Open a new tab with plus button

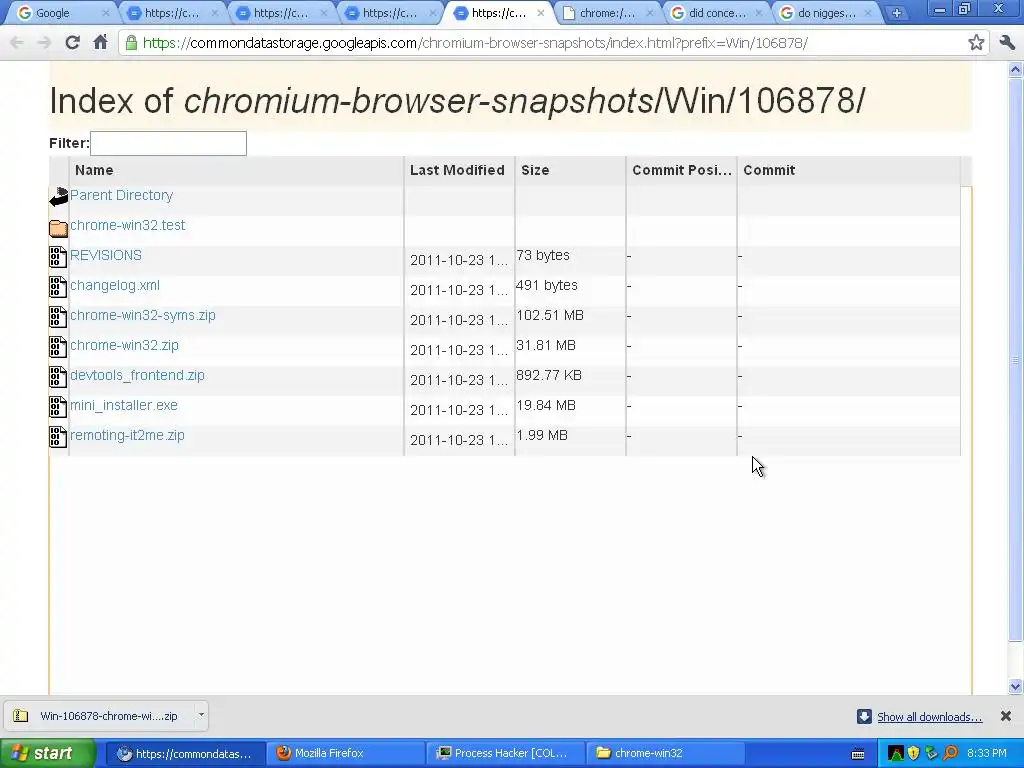click(896, 13)
